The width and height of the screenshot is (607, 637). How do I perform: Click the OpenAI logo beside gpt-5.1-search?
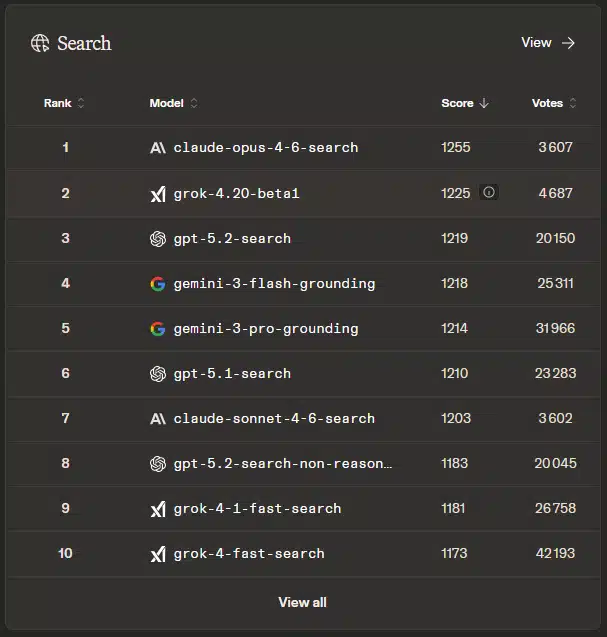click(x=157, y=374)
